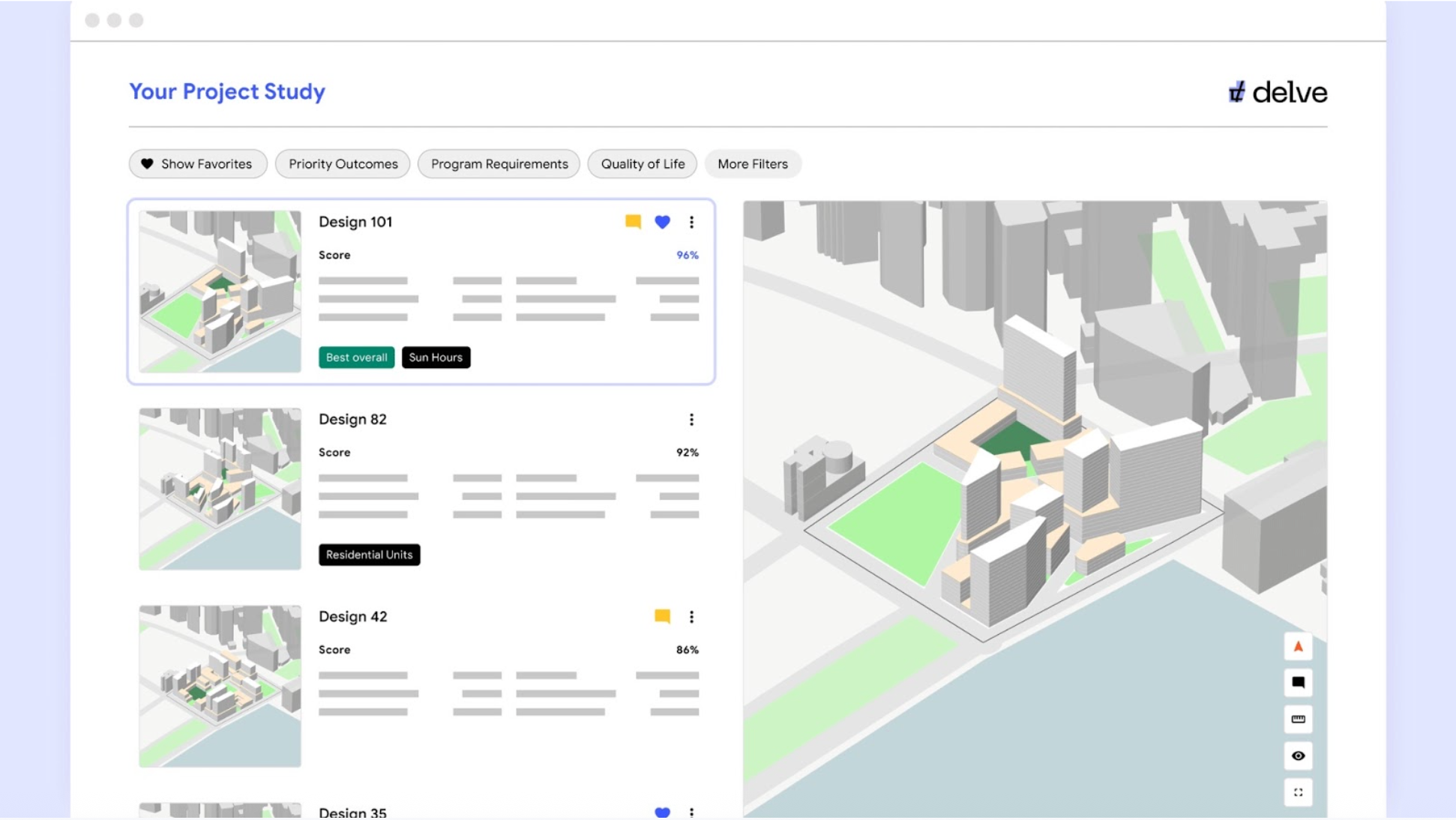Open the Design 82 more options menu
Screen dimensions: 1456x820
pyautogui.click(x=691, y=420)
